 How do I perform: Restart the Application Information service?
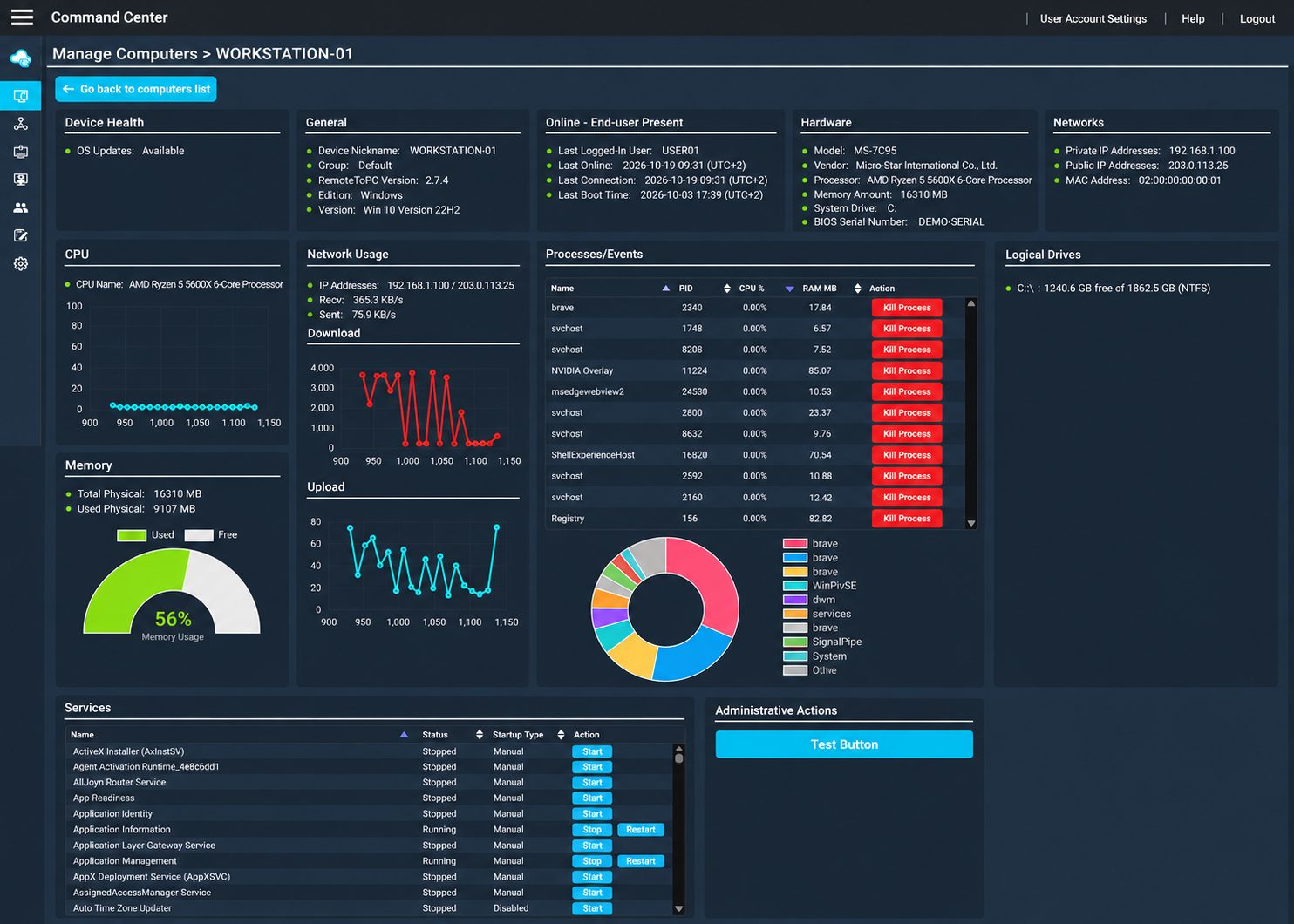[640, 830]
